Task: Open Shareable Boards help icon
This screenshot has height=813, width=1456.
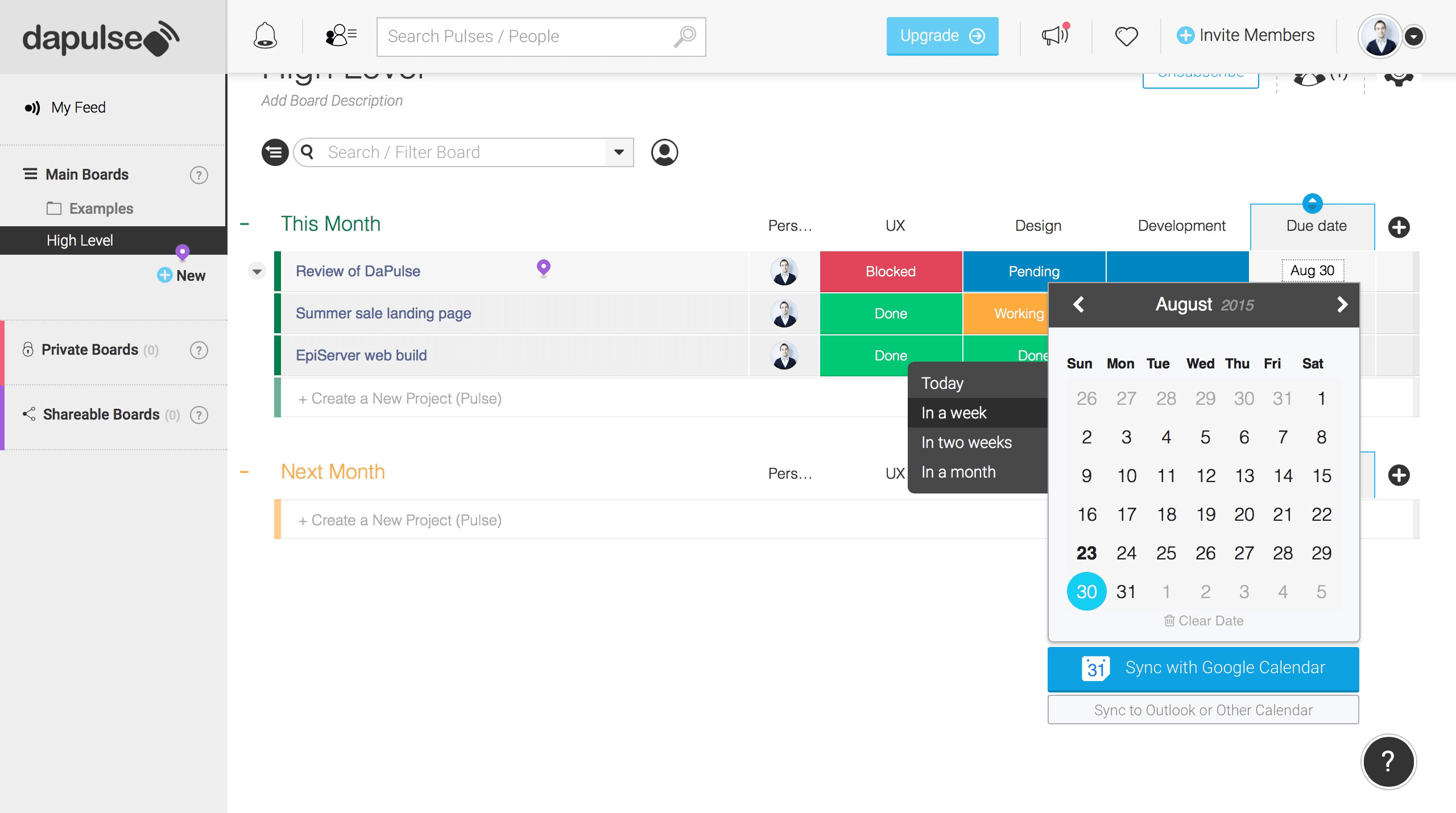Action: 199,415
